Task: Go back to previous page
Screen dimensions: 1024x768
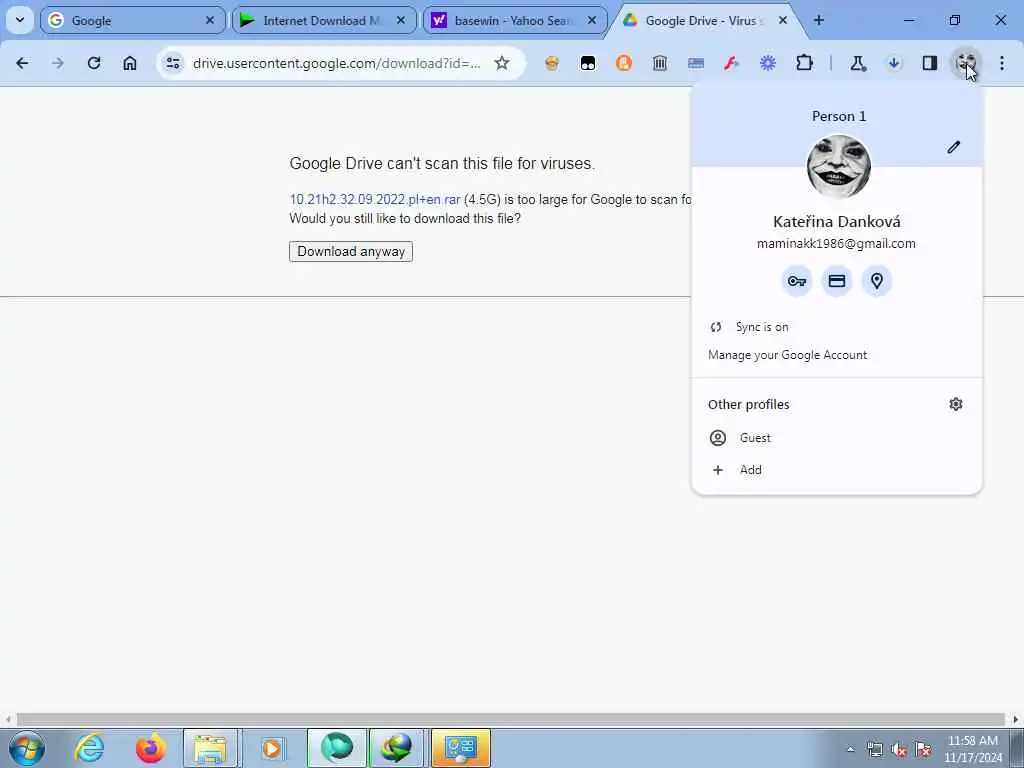Action: (x=22, y=63)
